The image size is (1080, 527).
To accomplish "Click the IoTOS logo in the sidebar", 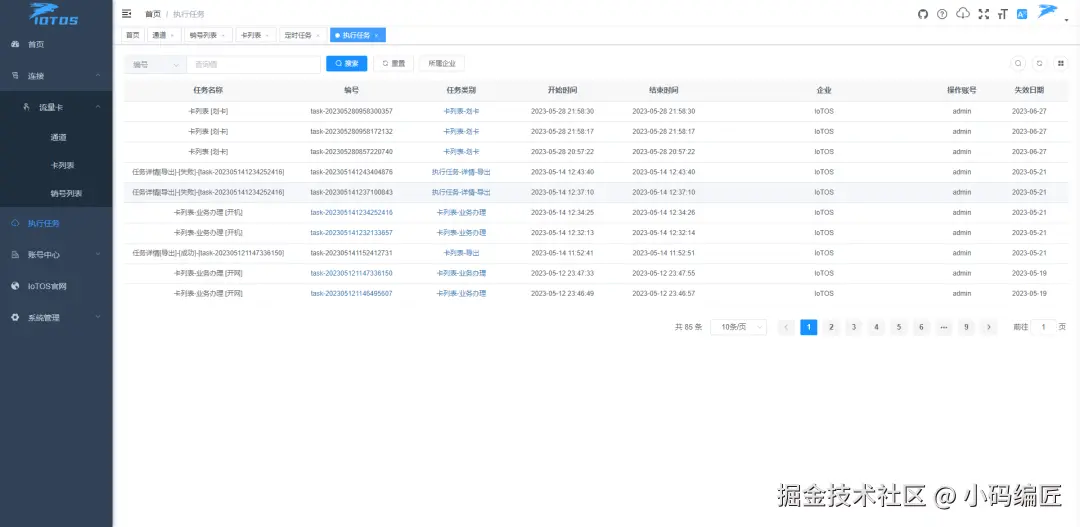I will tap(54, 14).
